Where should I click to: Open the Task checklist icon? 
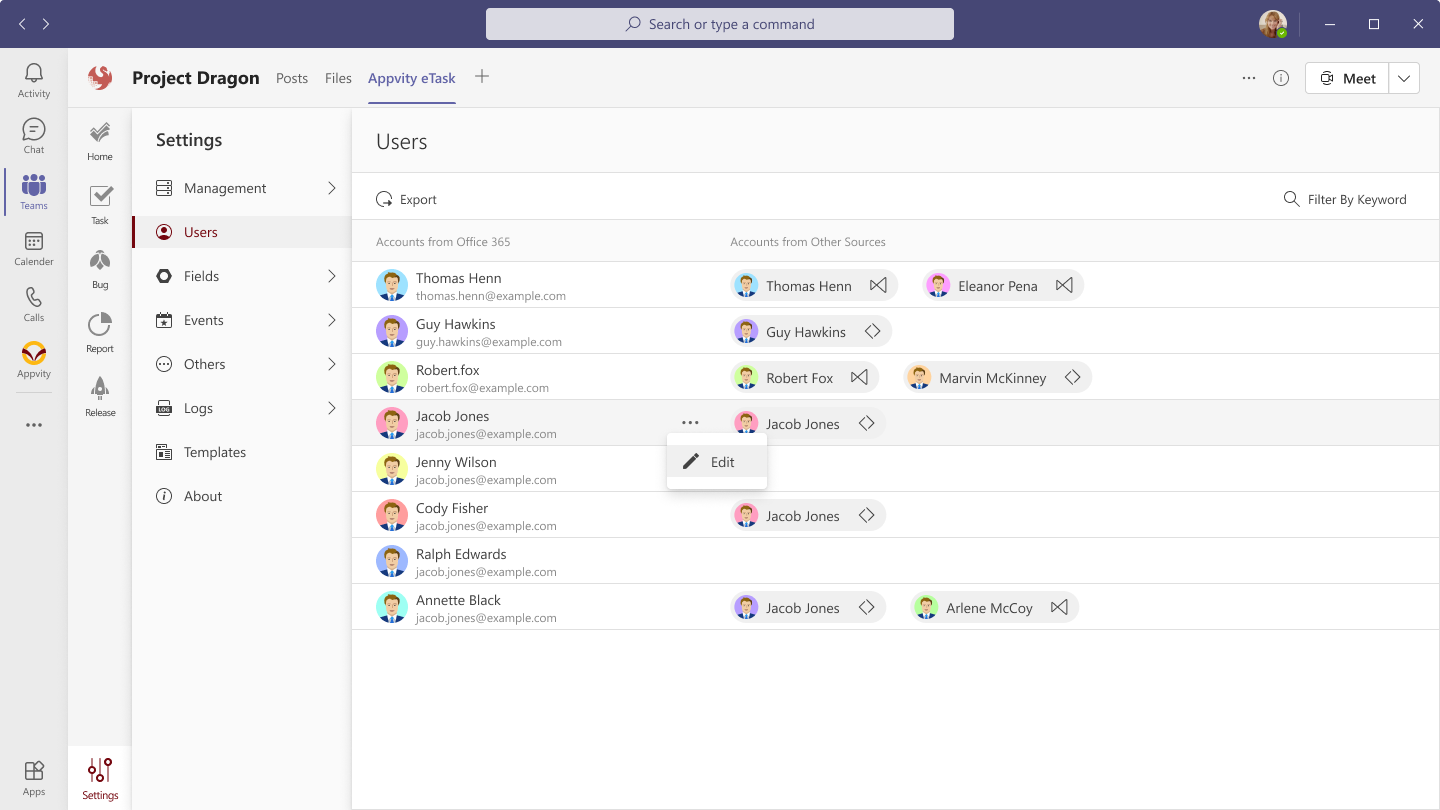(100, 204)
